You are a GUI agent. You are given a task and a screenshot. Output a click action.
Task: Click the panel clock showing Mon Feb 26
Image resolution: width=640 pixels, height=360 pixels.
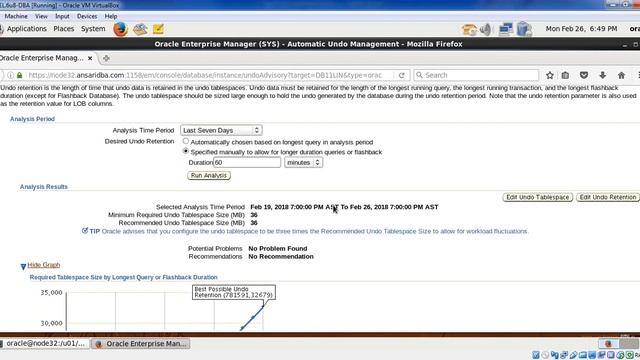click(581, 29)
